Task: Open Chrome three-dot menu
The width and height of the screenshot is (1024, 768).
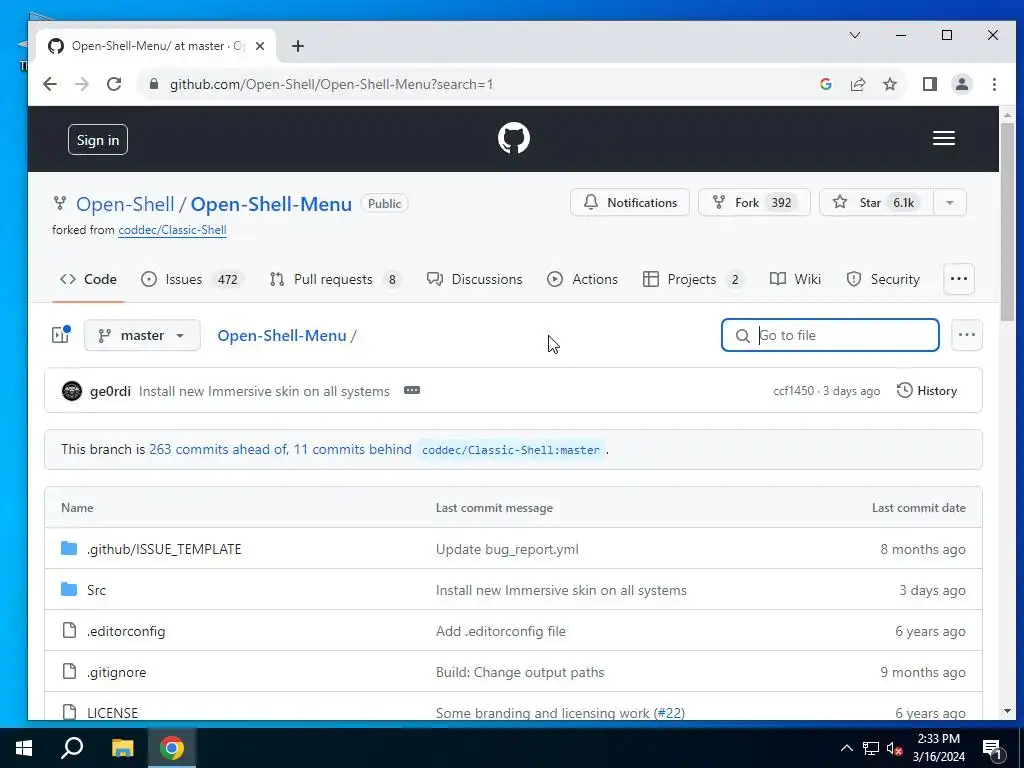Action: pyautogui.click(x=994, y=84)
